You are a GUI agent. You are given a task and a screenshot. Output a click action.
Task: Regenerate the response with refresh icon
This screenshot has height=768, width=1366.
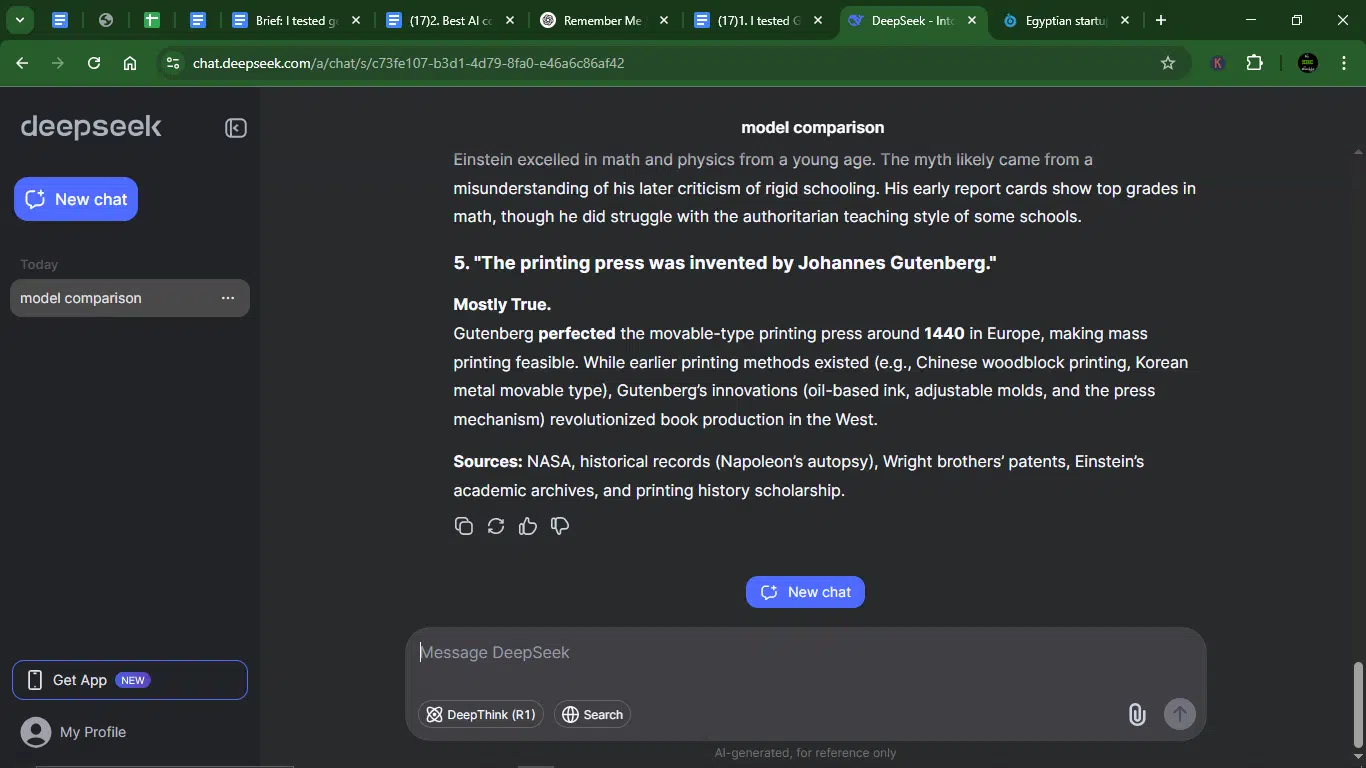tap(496, 526)
